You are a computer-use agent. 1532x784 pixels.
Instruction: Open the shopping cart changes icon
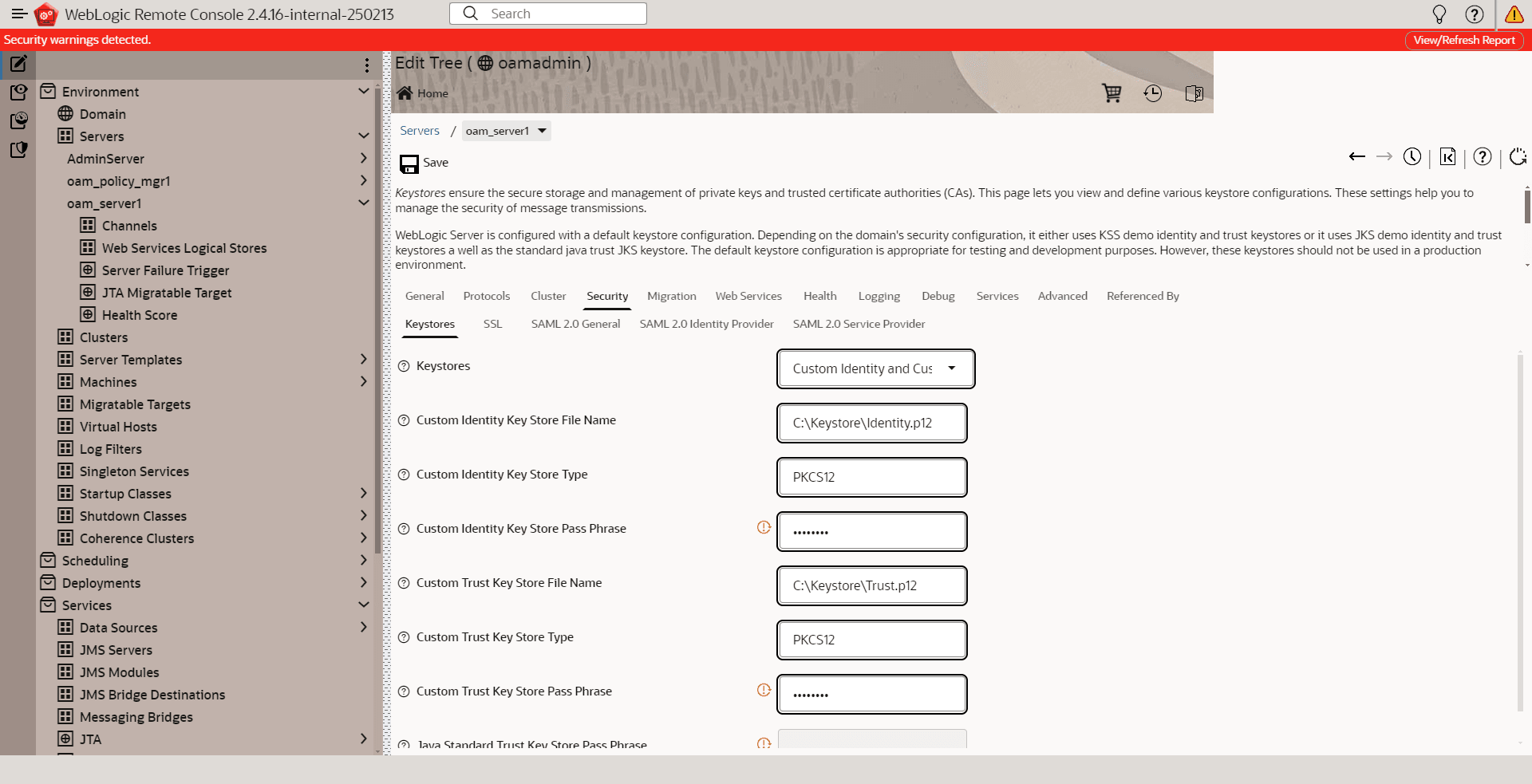pos(1111,93)
